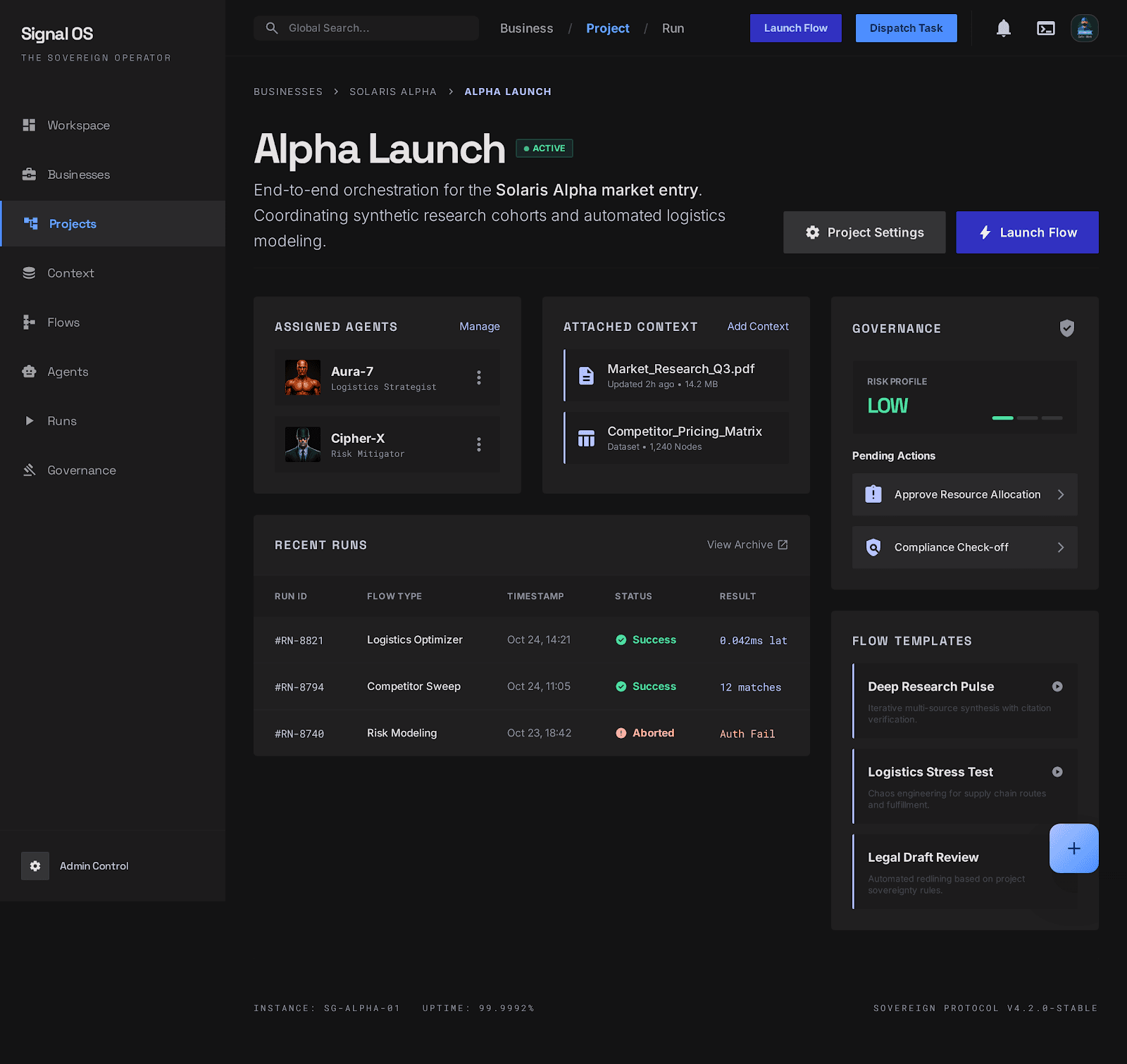
Task: Click View Archive link text
Action: coord(740,544)
